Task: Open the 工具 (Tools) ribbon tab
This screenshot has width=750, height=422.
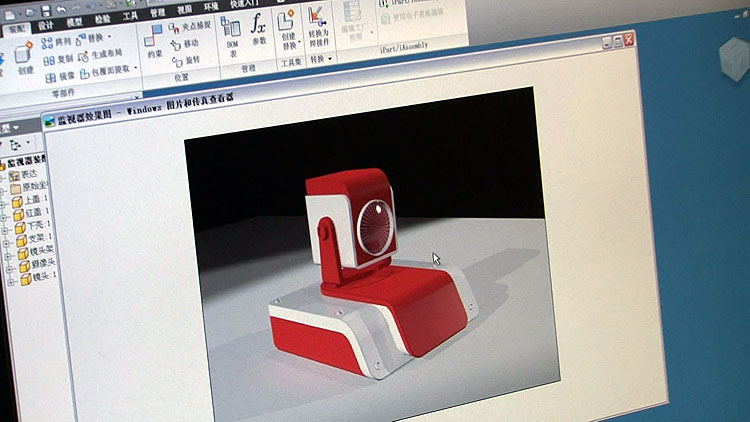Action: [130, 16]
